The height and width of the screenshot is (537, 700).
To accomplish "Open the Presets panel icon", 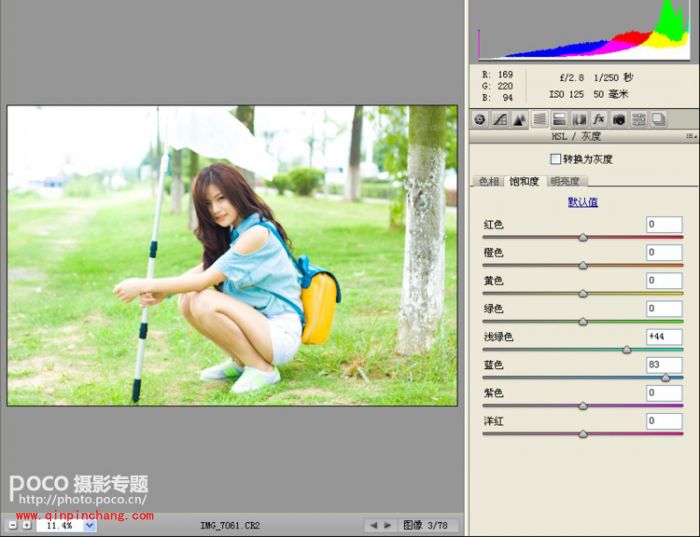I will (639, 120).
